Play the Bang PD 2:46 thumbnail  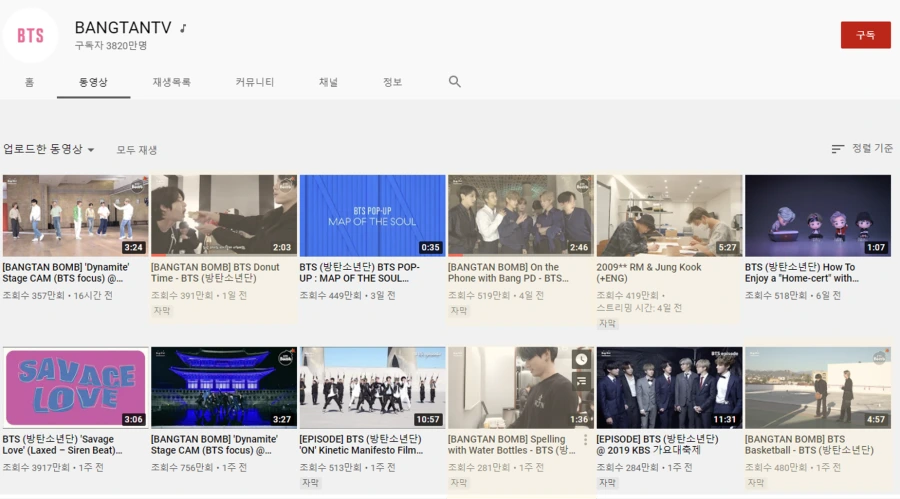[521, 215]
